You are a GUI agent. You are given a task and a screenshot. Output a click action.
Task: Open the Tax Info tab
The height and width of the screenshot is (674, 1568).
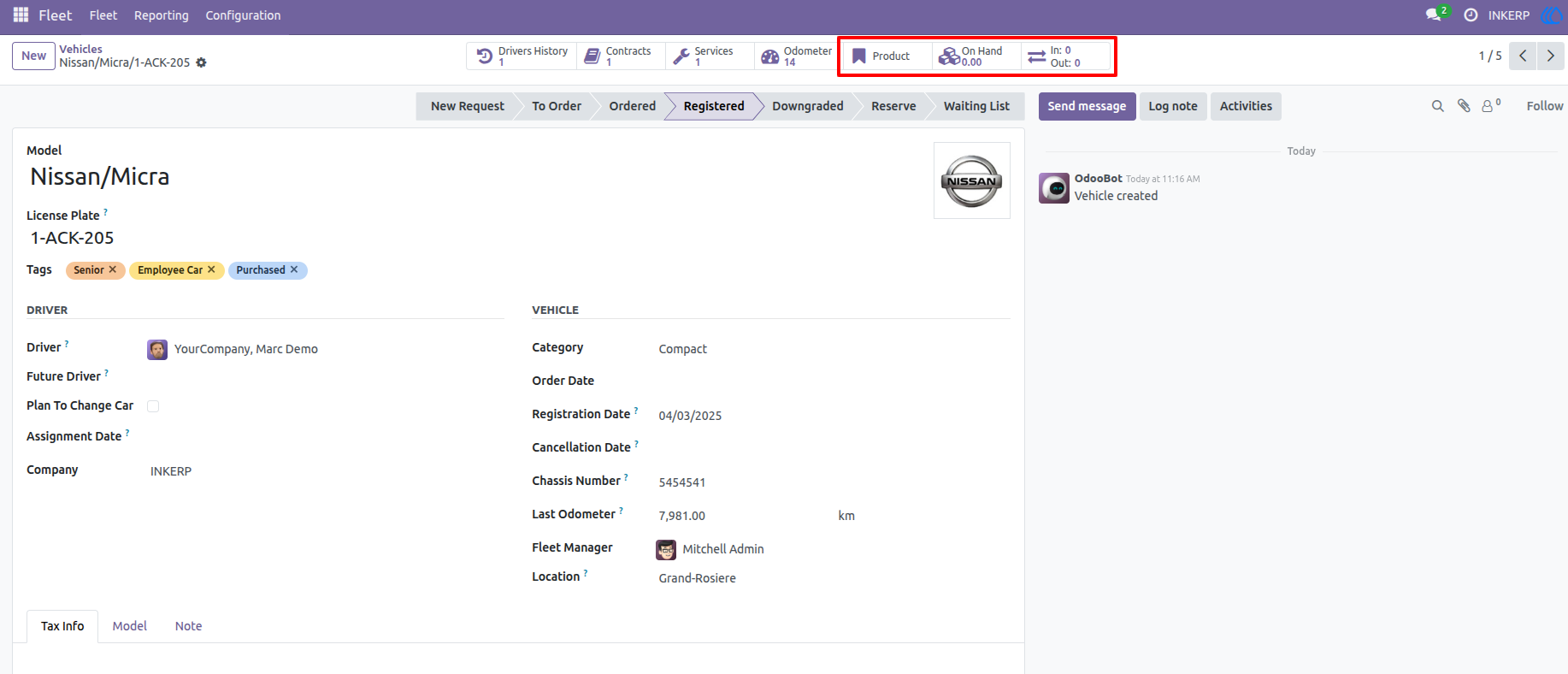62,626
